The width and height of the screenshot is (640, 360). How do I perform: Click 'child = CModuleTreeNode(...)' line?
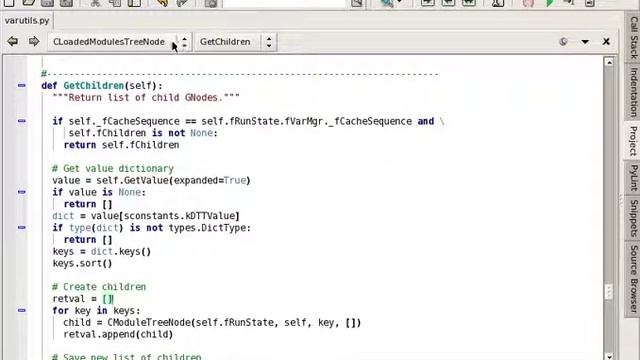[212, 322]
